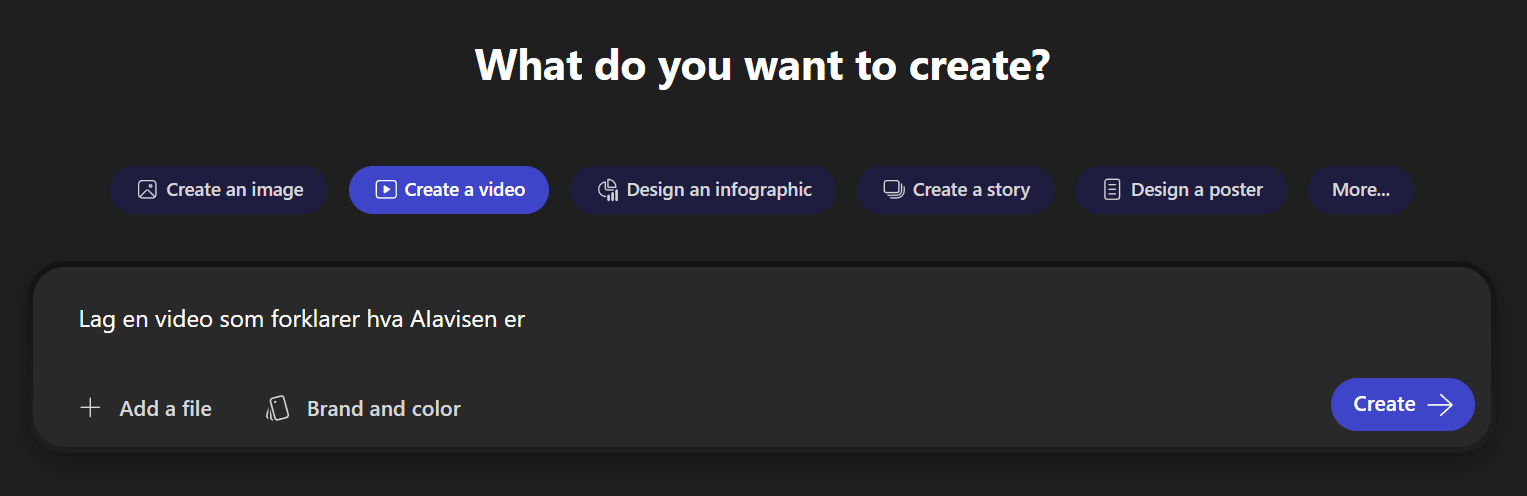
Task: Expand the "More..." creation options
Action: coord(1361,190)
